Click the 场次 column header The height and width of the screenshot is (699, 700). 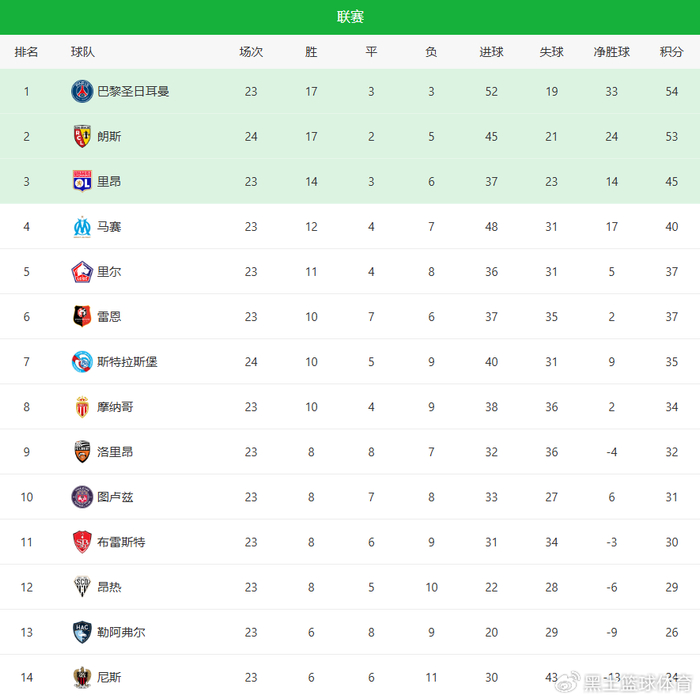pyautogui.click(x=251, y=52)
